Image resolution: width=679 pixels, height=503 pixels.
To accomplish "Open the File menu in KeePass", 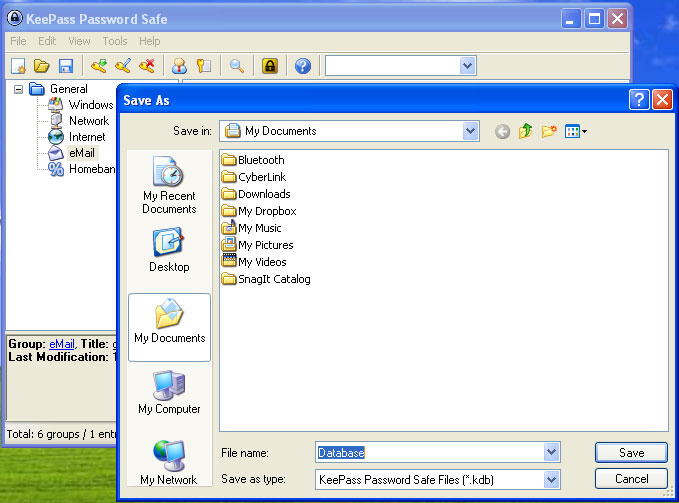I will (x=18, y=41).
